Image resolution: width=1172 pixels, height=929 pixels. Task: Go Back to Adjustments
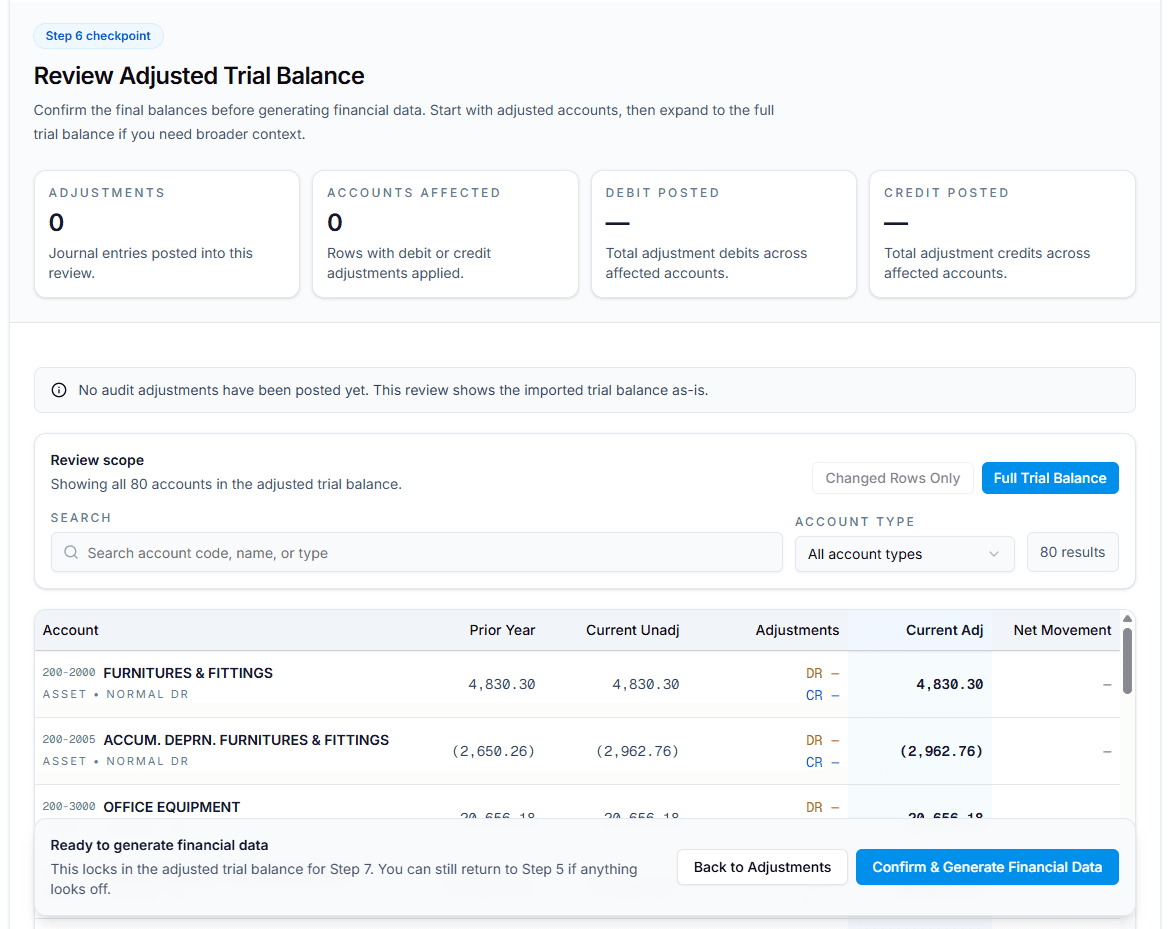click(762, 867)
